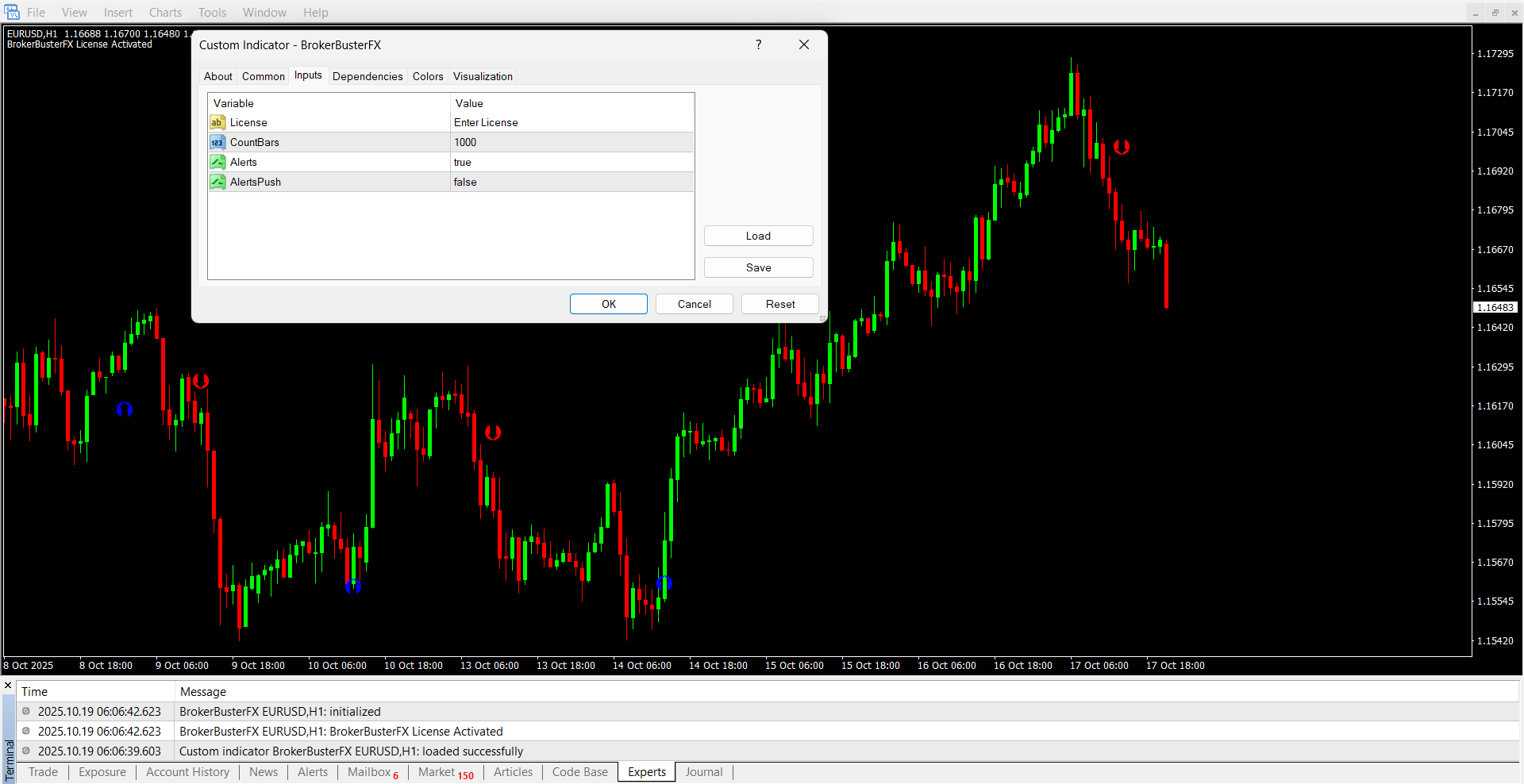Open the Visualization tab
1524x784 pixels.
point(483,76)
